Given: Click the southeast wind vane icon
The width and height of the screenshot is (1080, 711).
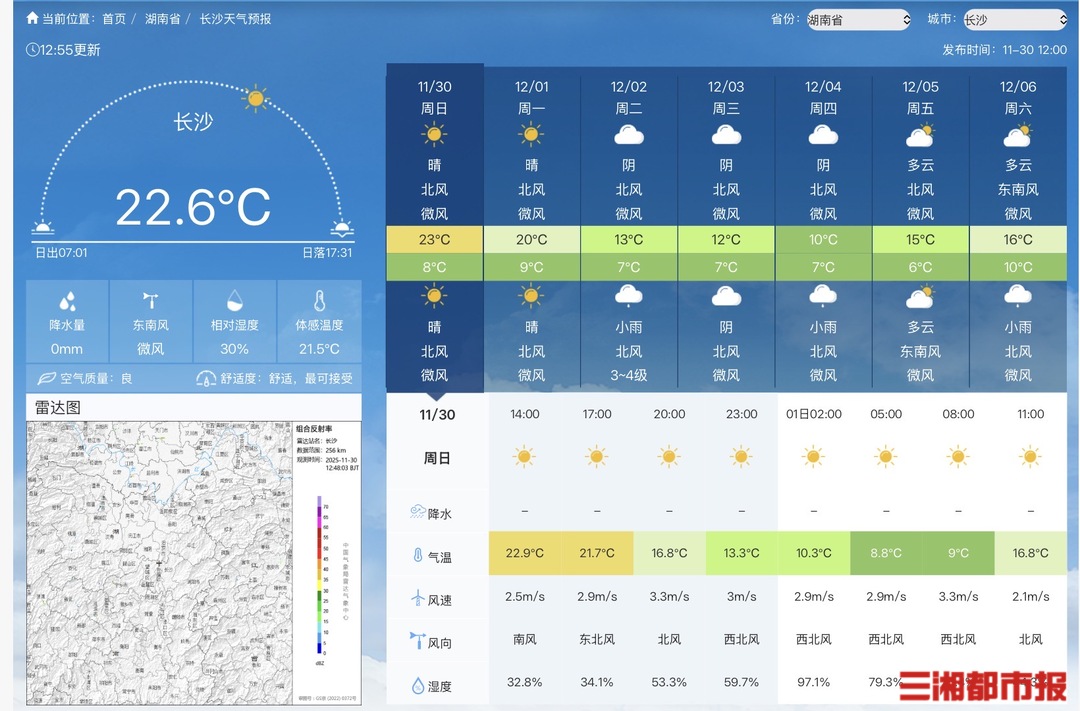Looking at the screenshot, I should click(x=151, y=300).
